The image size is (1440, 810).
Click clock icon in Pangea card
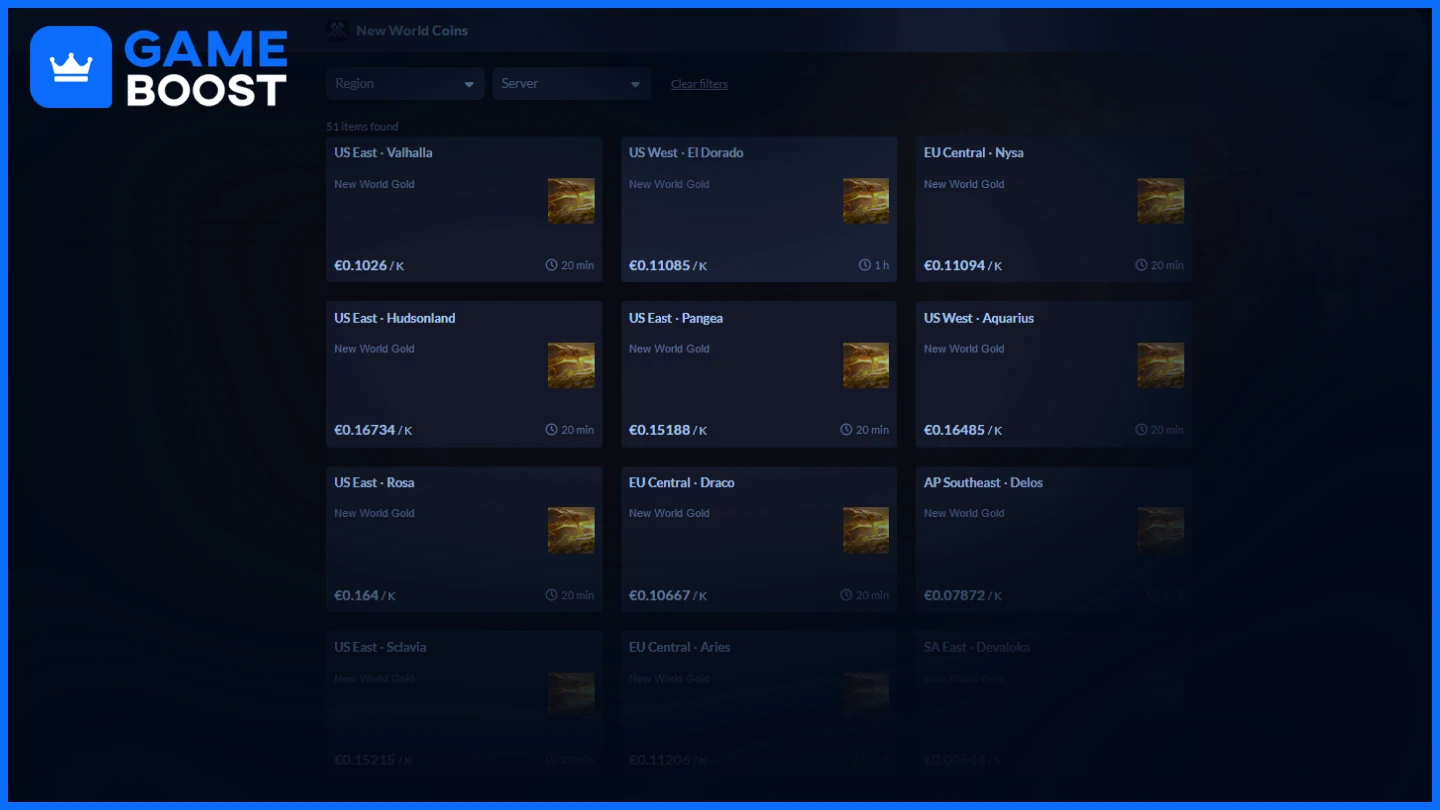846,430
